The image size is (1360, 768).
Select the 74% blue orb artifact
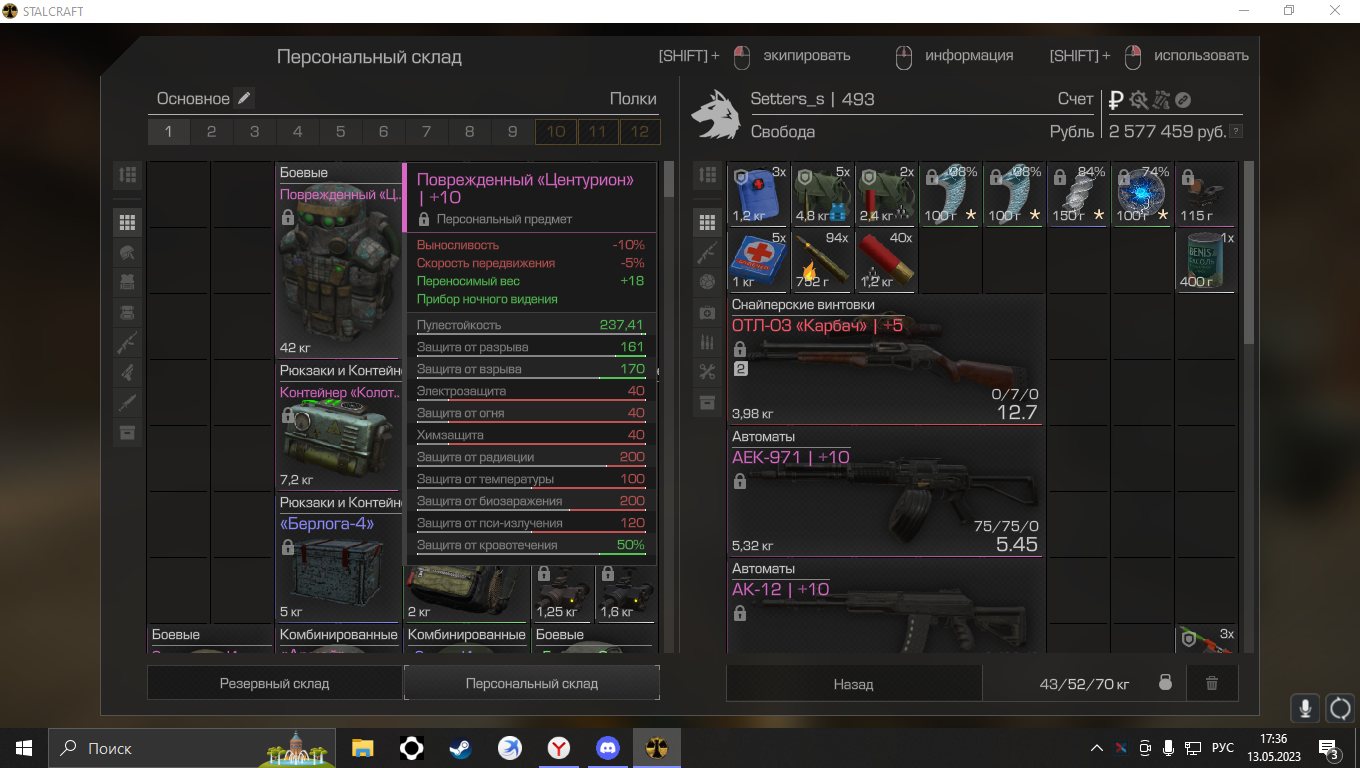point(1142,195)
